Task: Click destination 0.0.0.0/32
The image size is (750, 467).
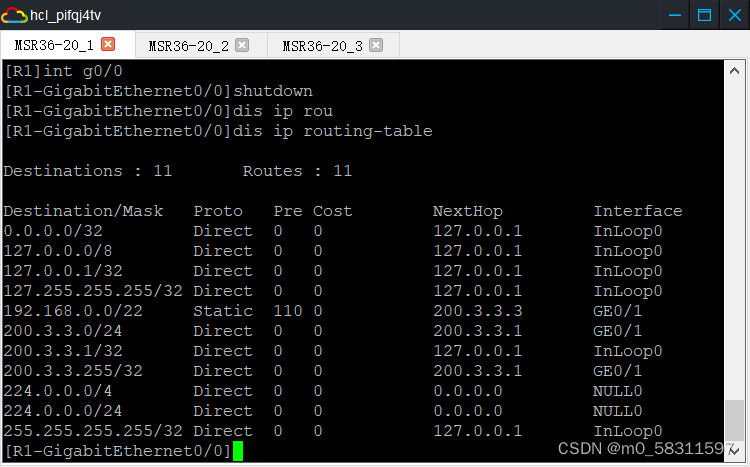Action: pyautogui.click(x=53, y=231)
